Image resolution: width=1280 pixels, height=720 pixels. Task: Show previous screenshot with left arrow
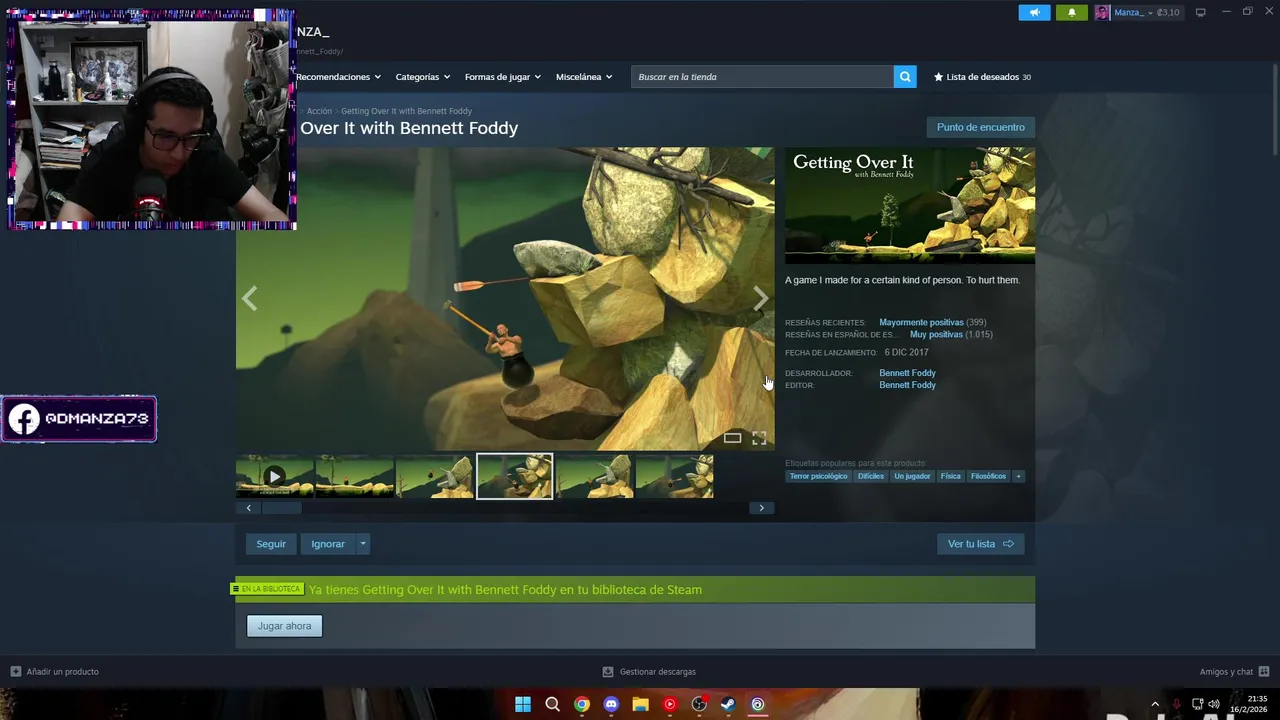[x=249, y=298]
